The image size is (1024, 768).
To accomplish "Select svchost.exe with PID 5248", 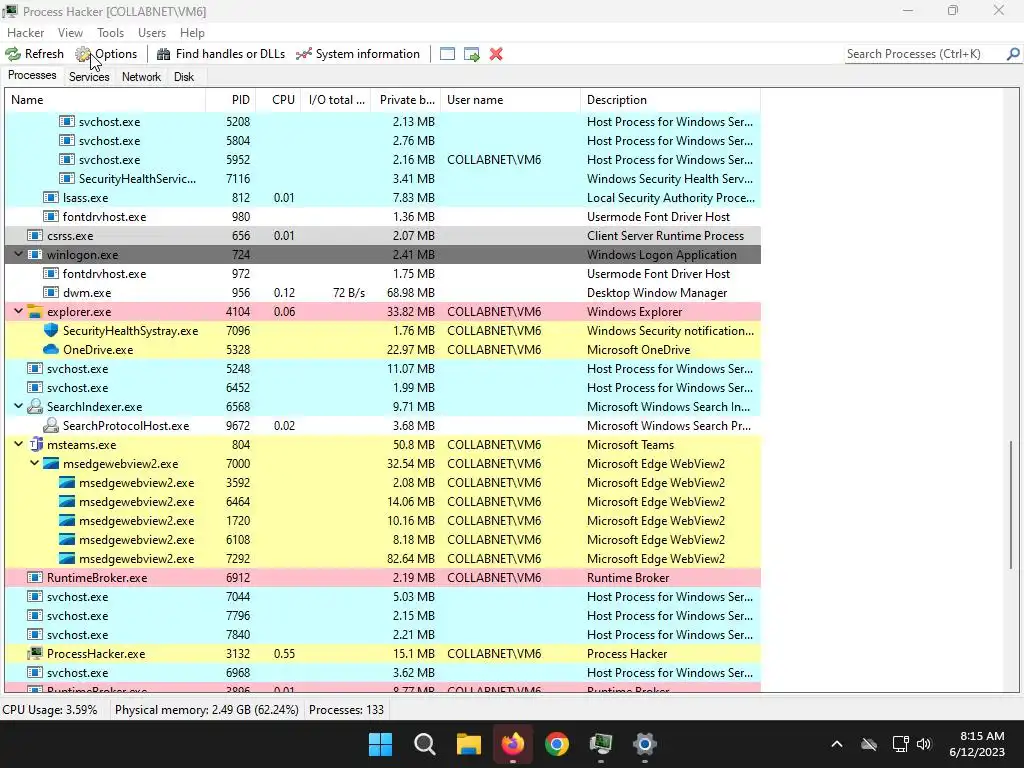I will 383,368.
